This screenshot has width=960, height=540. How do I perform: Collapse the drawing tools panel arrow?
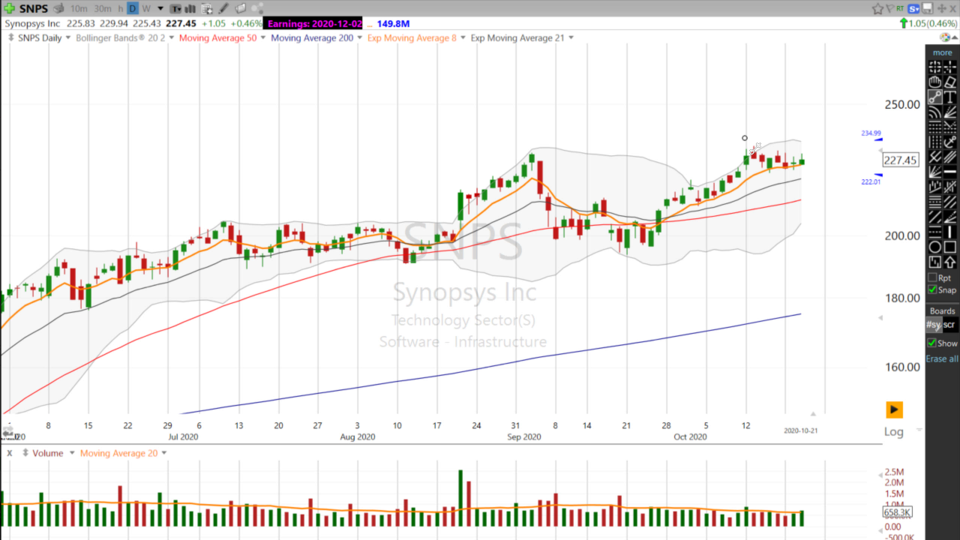[x=955, y=38]
